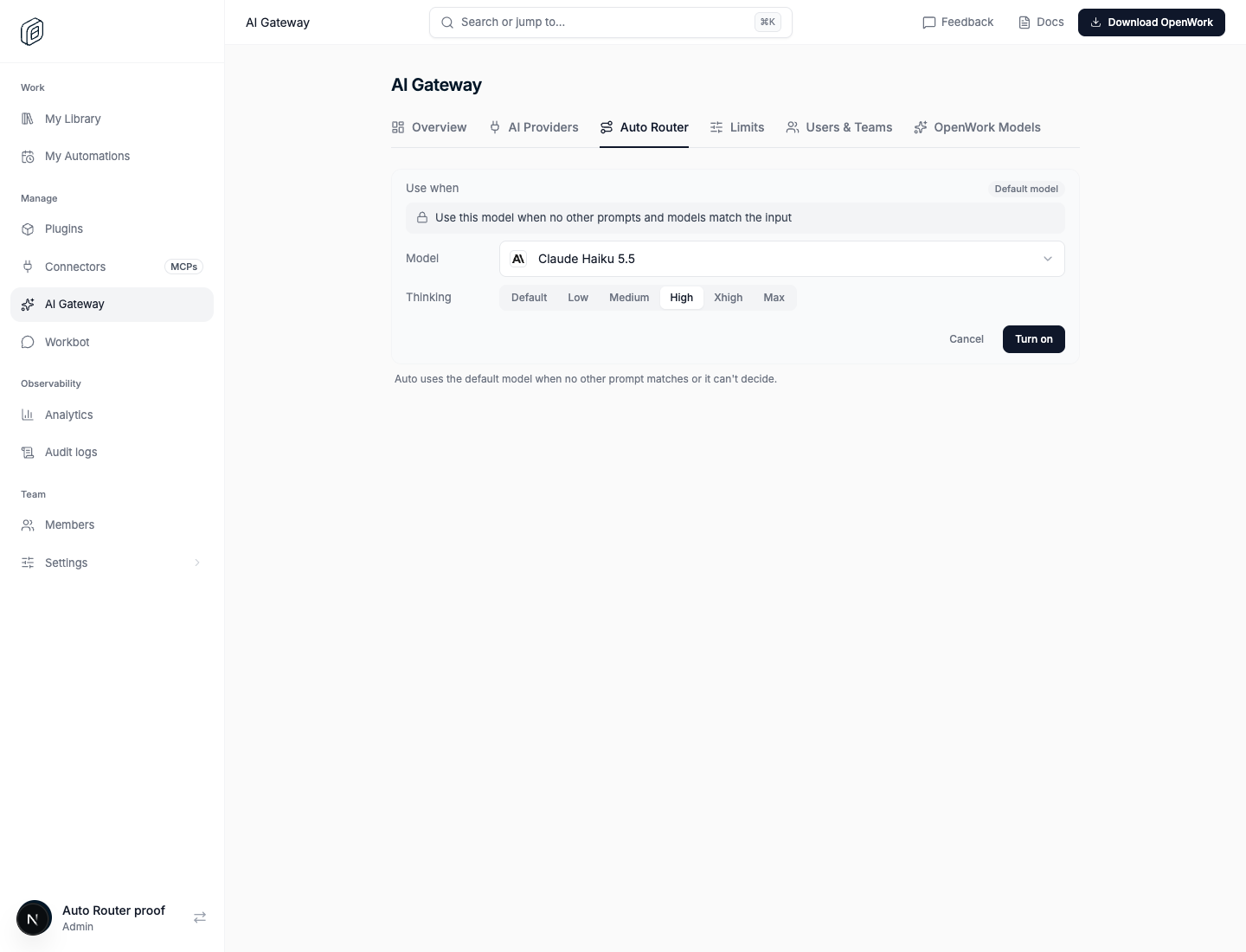Open the Docs link
Screen dimensions: 1246x952
[x=1041, y=23]
